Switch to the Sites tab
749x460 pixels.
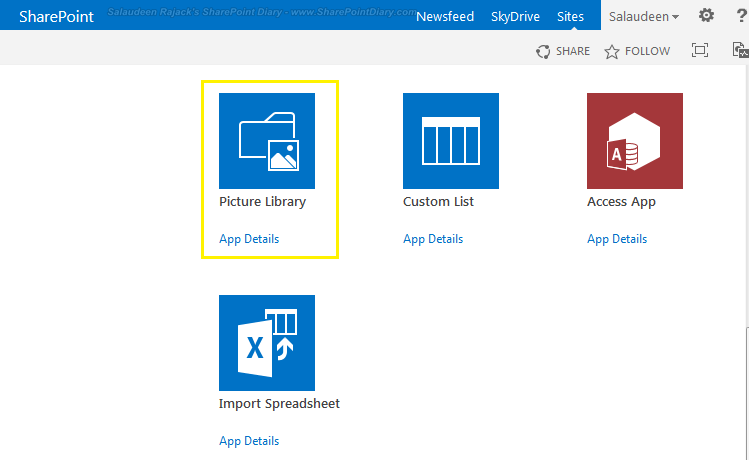[x=570, y=16]
